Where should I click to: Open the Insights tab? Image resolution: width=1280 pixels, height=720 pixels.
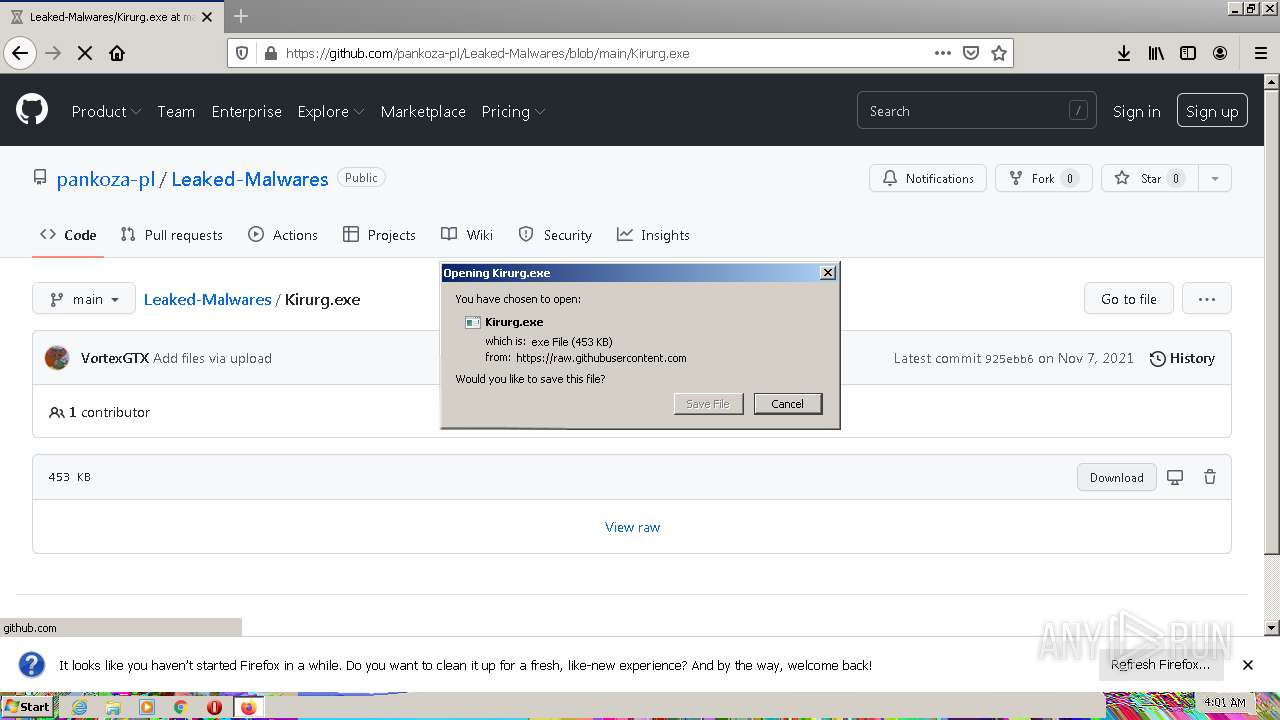coord(653,235)
